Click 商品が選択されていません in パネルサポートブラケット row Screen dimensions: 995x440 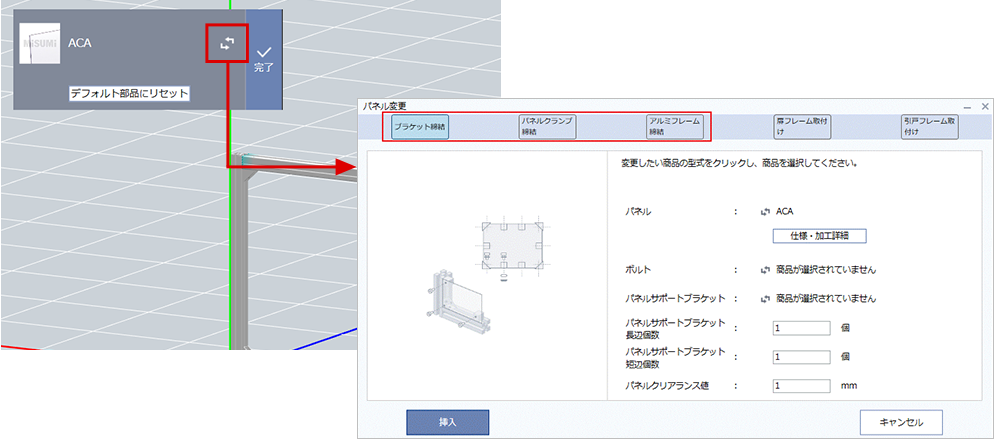pos(826,298)
